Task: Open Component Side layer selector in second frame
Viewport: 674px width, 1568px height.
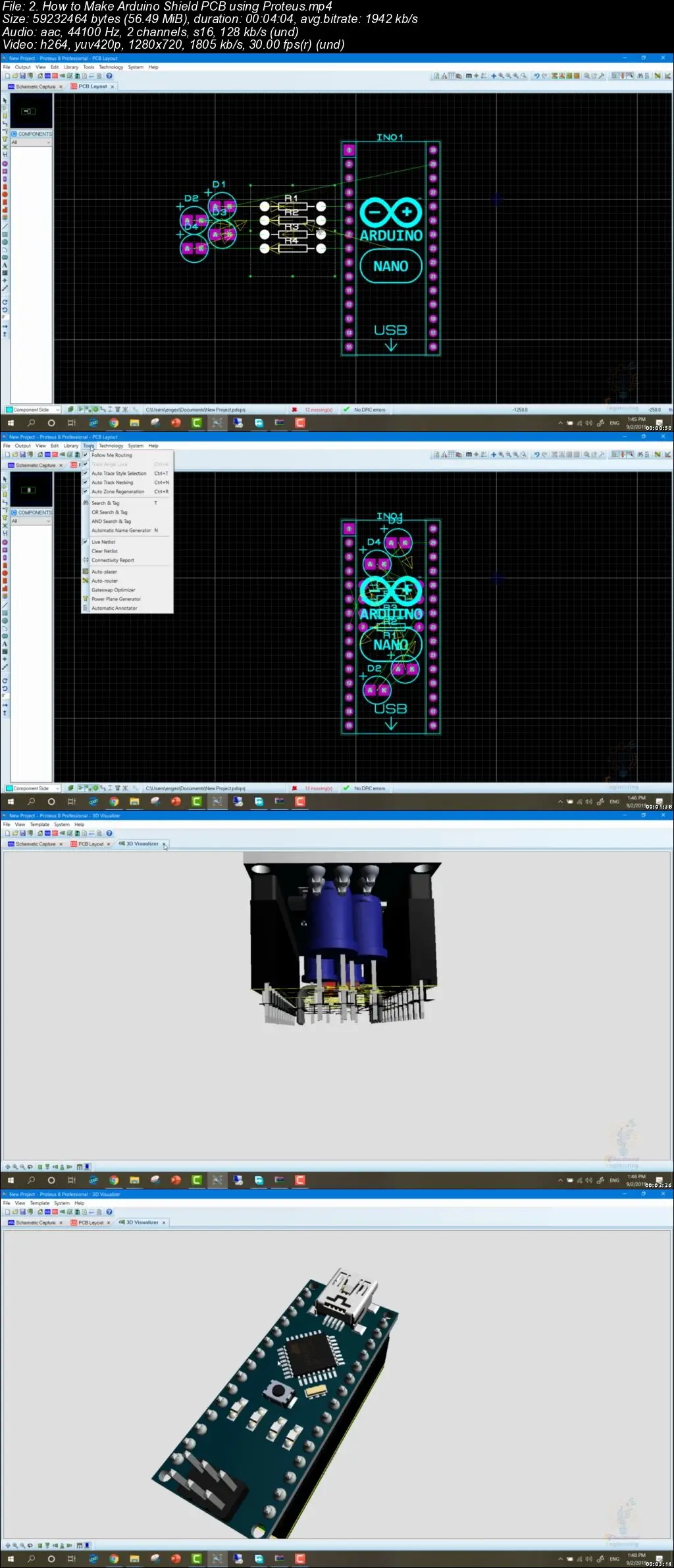Action: pos(33,788)
